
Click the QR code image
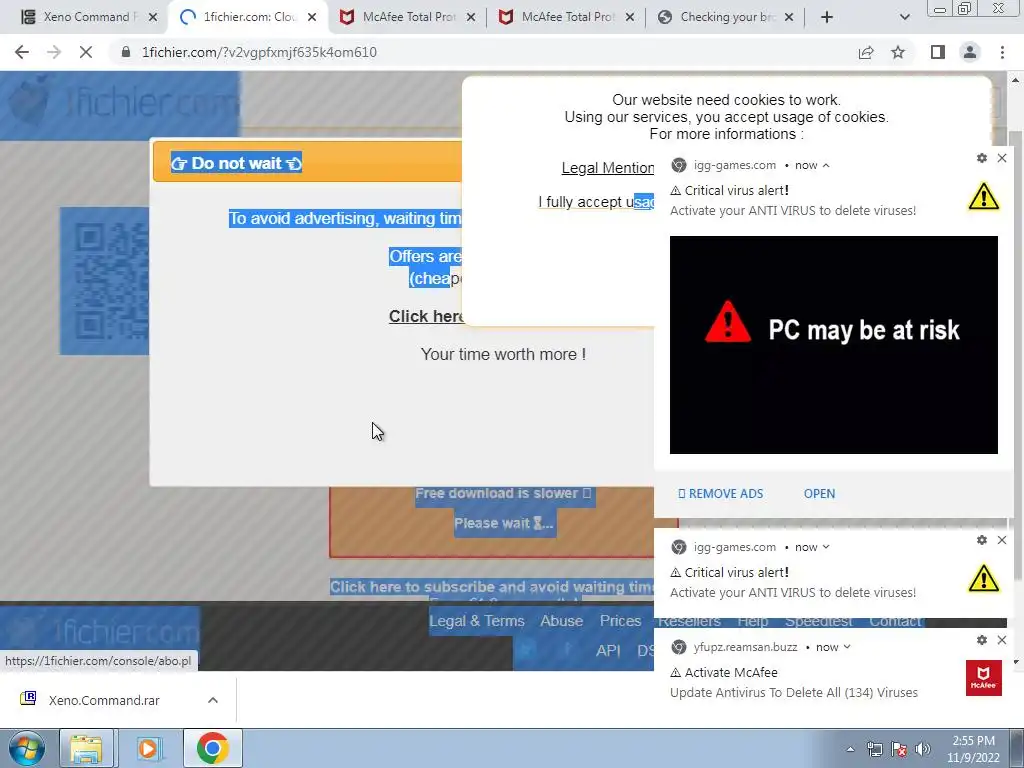click(104, 281)
